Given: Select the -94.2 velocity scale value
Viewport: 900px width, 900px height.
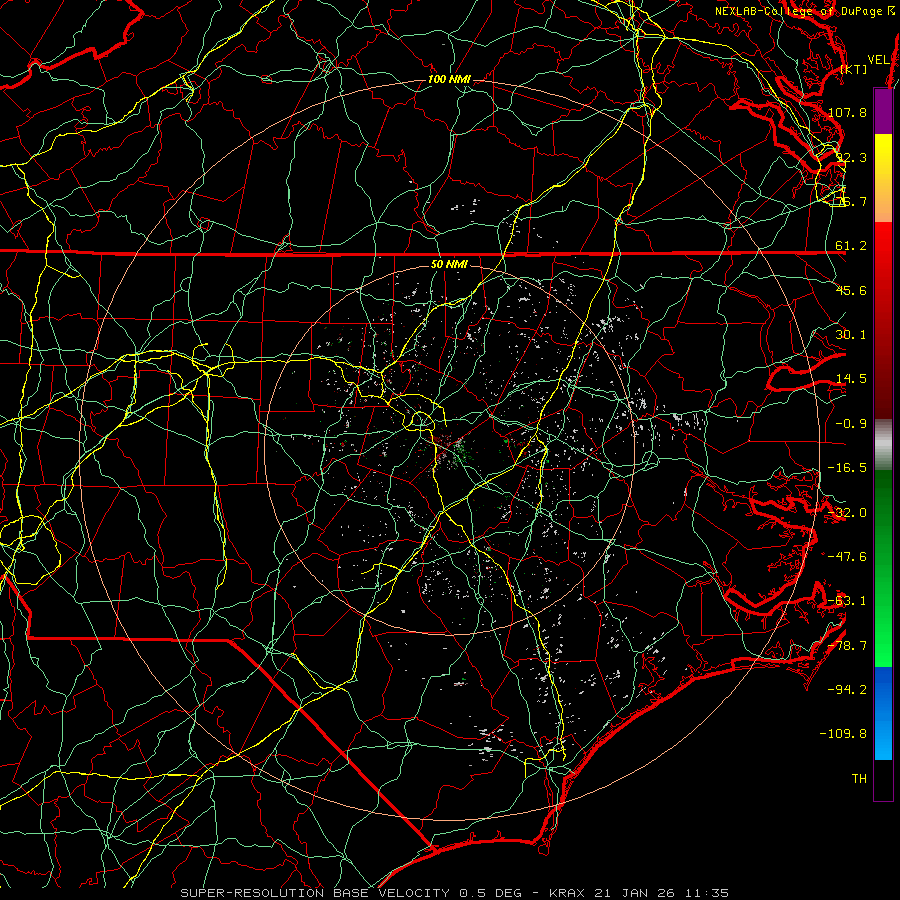Looking at the screenshot, I should pos(847,689).
